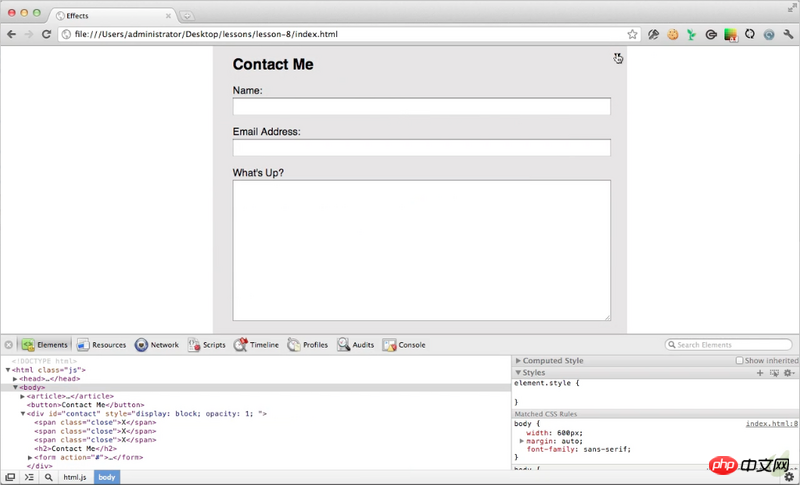Expand the form node
800x485 pixels.
pos(30,457)
